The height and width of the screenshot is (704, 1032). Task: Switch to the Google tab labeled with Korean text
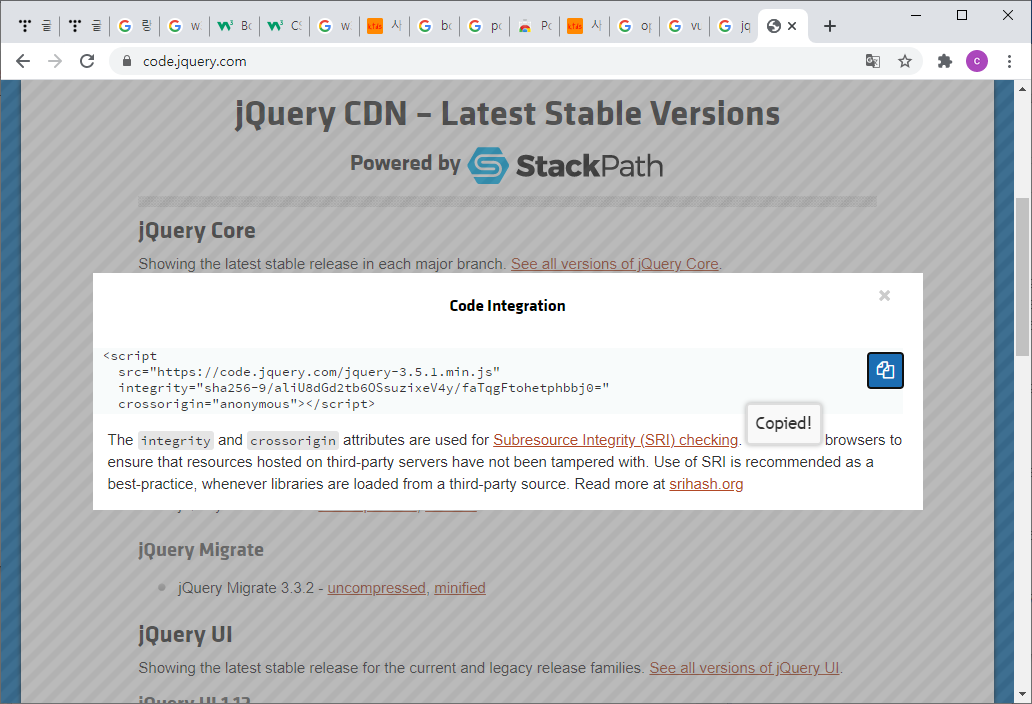pyautogui.click(x=134, y=26)
